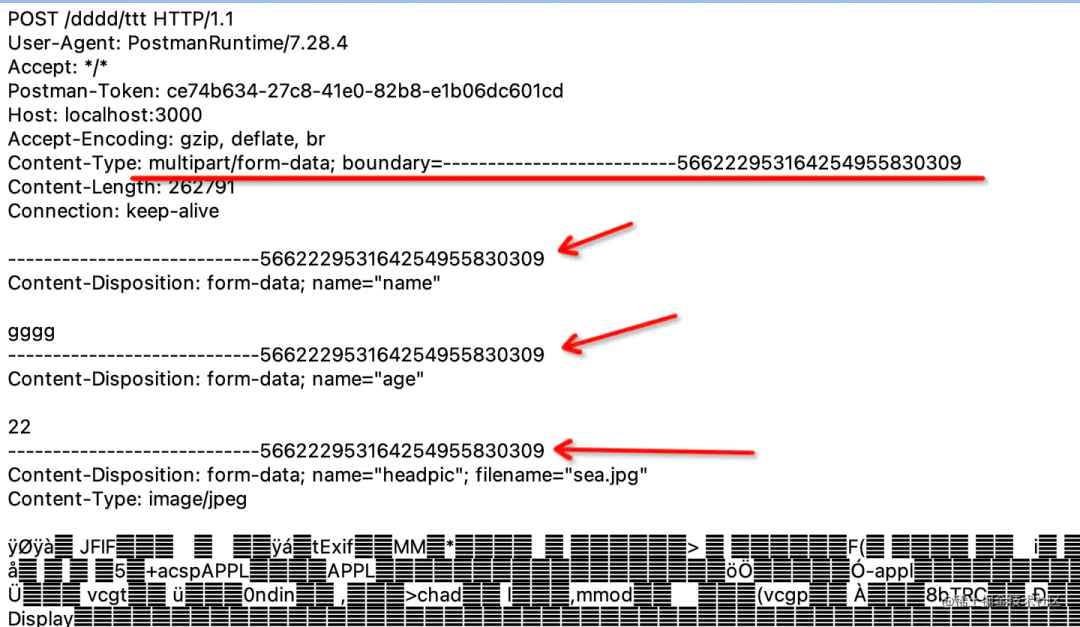Image resolution: width=1080 pixels, height=627 pixels.
Task: Click the Host localhost:3000 line
Action: (105, 115)
